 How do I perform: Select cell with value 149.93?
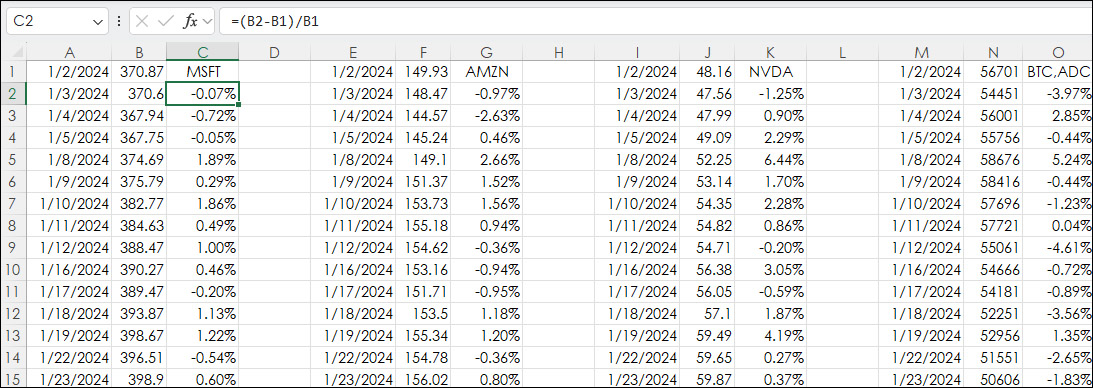(x=423, y=71)
